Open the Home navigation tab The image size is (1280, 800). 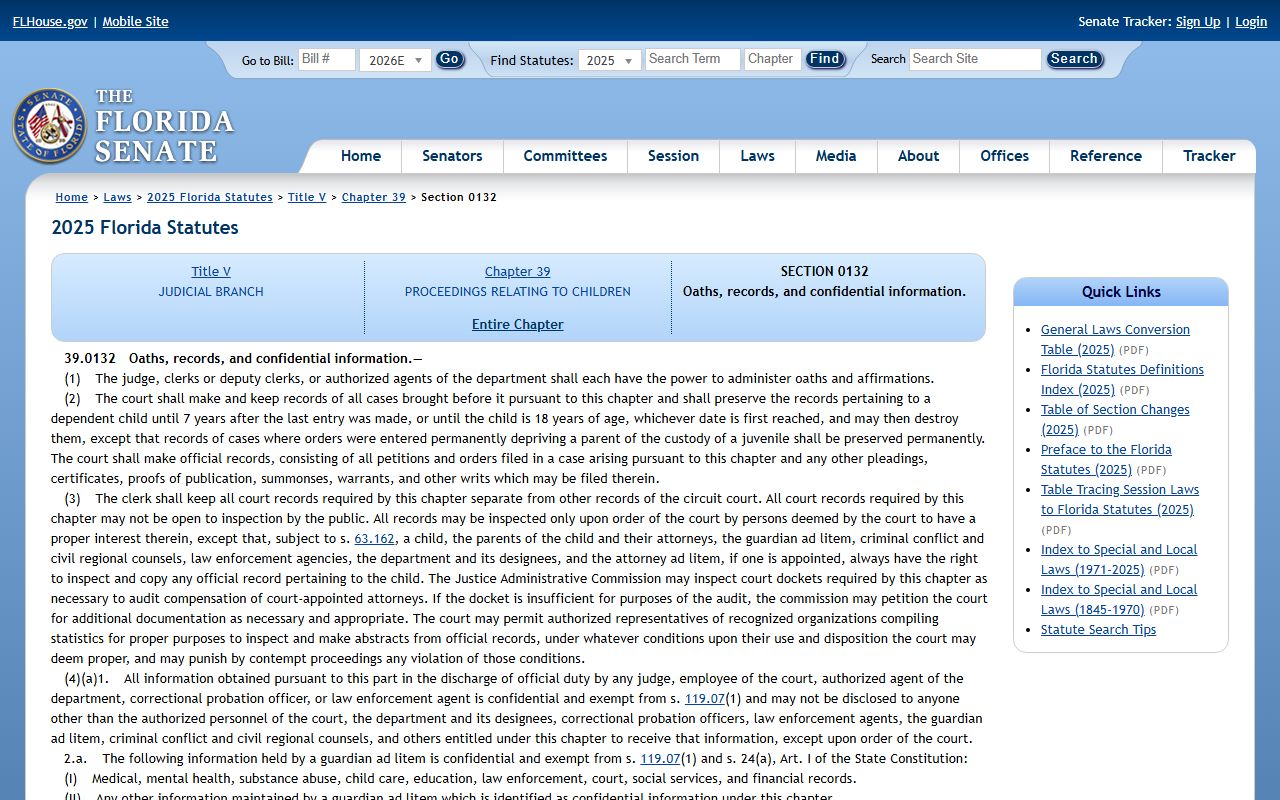click(x=361, y=156)
